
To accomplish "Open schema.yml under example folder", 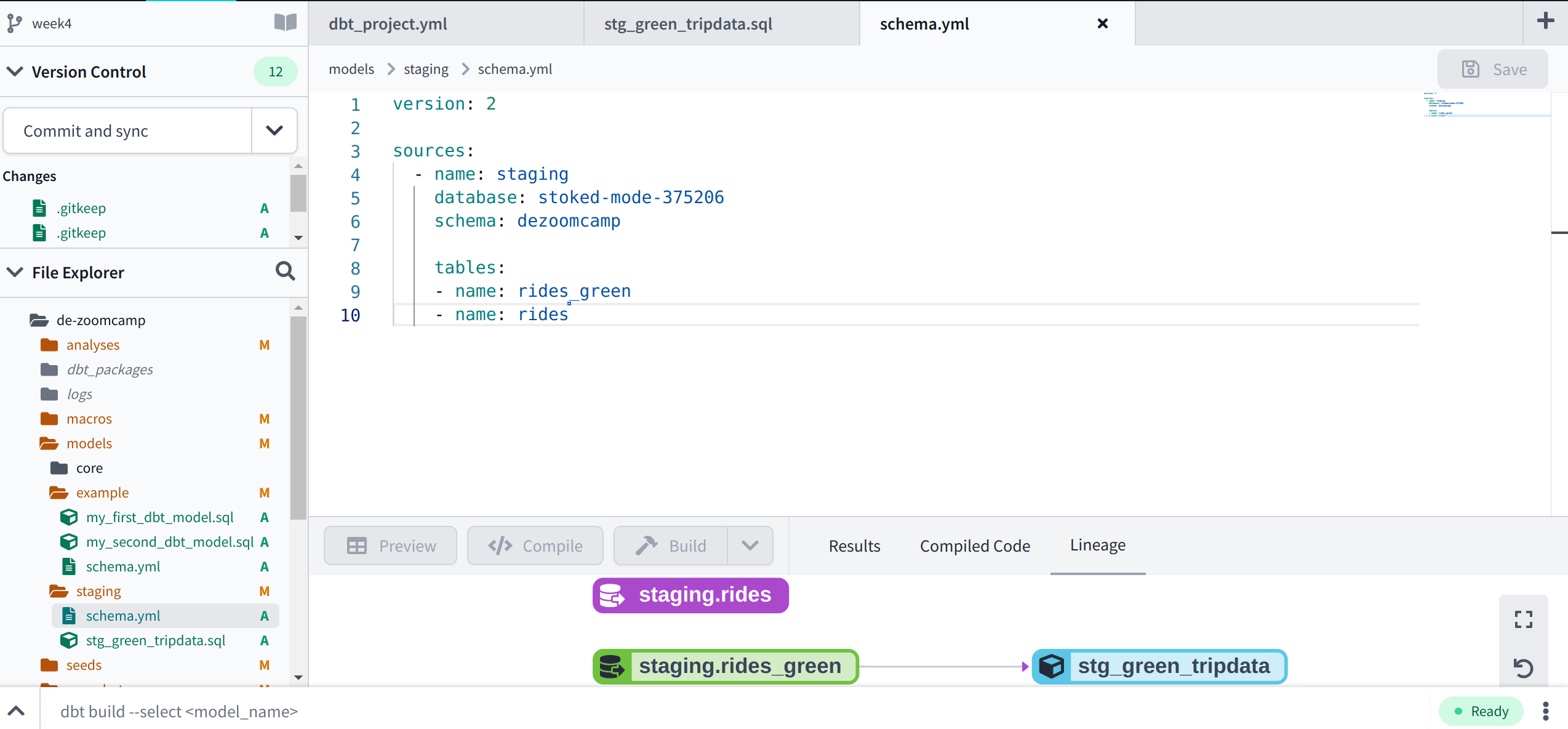I will tap(122, 566).
